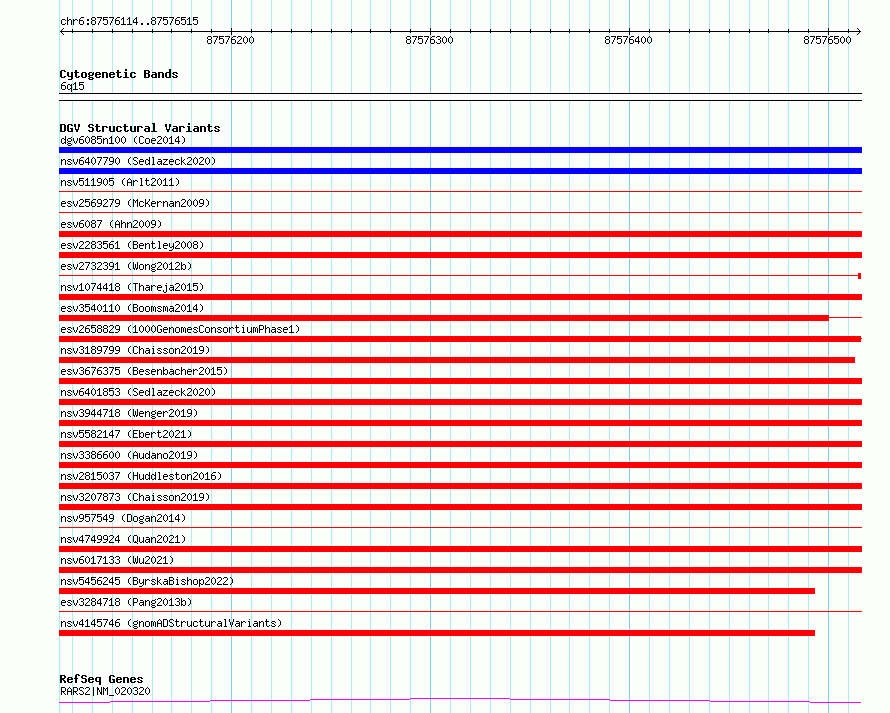
Task: Open variant nsv4749924 (Quan2021)
Action: [123, 539]
